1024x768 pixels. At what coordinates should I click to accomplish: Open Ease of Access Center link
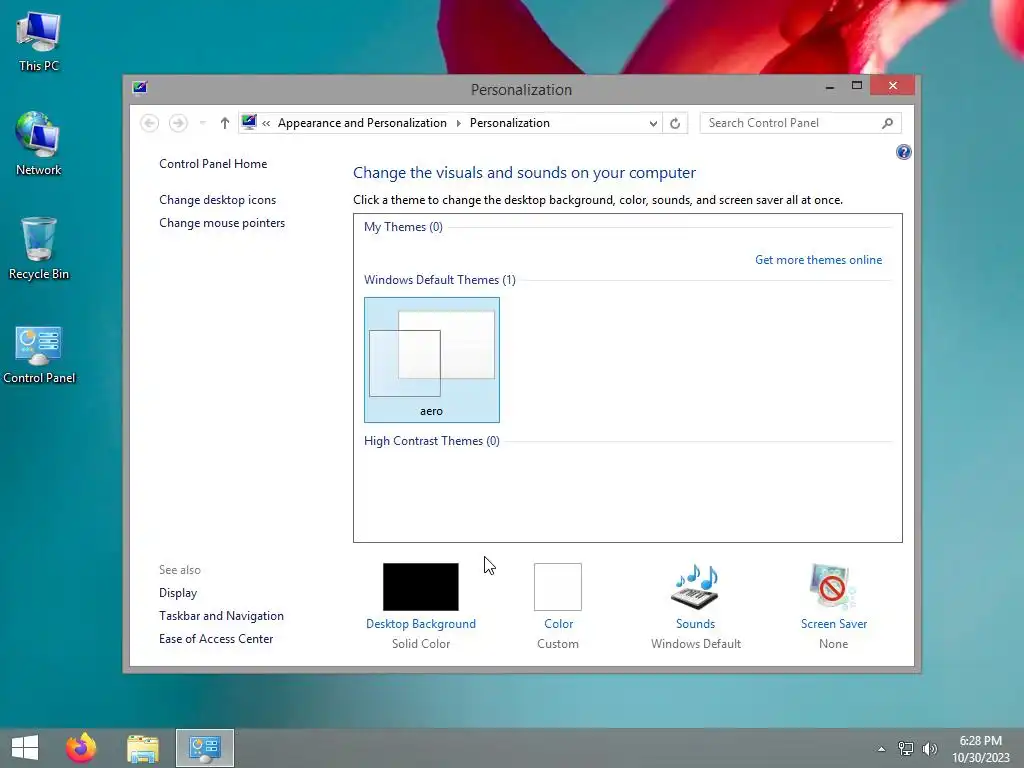[x=216, y=639]
